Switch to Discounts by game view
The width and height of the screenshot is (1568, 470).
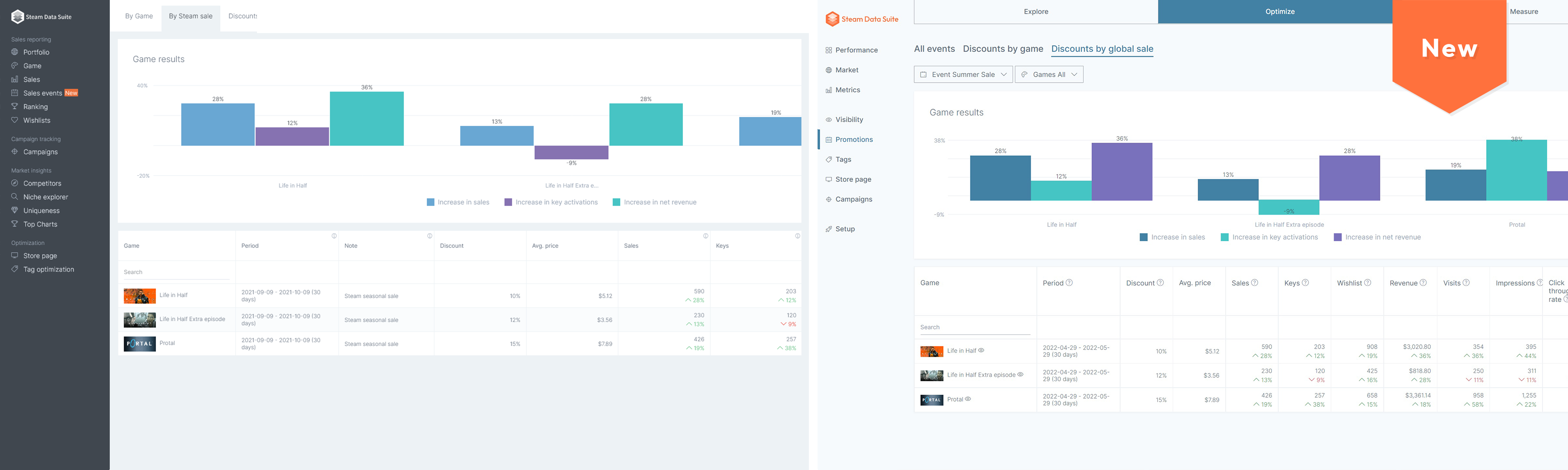(1003, 49)
